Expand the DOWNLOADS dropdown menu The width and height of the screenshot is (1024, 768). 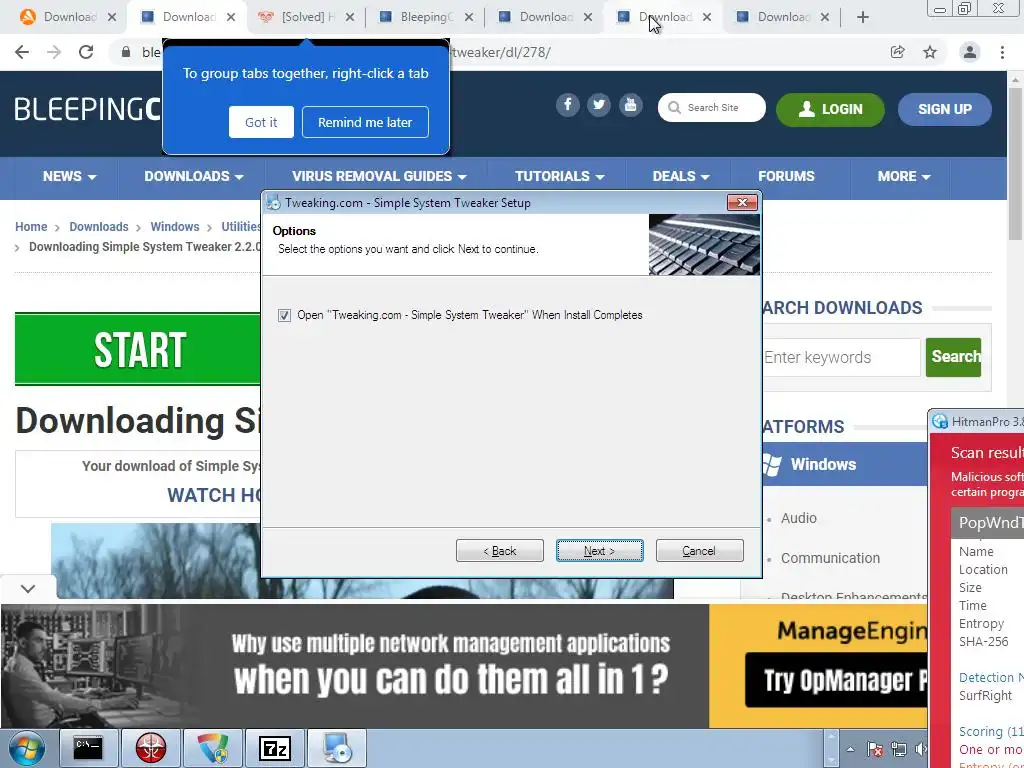point(193,176)
